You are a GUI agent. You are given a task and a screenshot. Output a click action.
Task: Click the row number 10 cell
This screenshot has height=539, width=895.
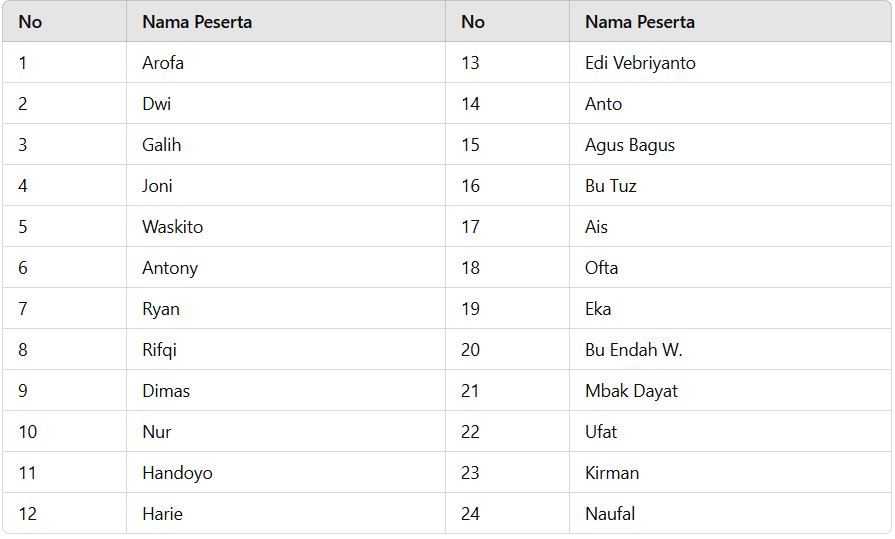(64, 431)
